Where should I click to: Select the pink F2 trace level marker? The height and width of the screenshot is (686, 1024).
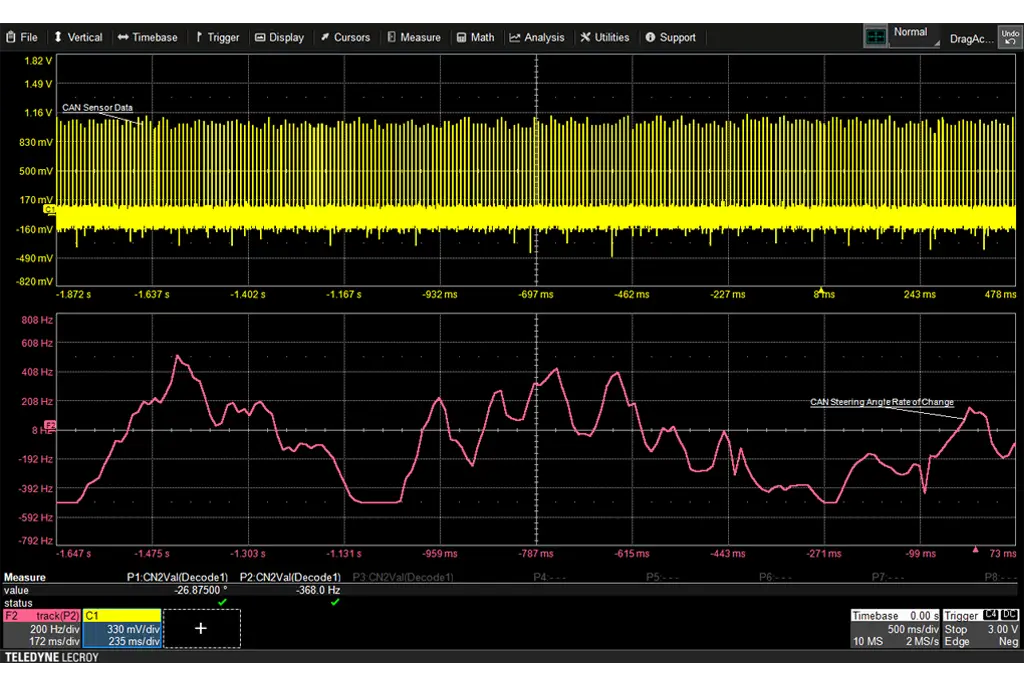click(x=50, y=425)
